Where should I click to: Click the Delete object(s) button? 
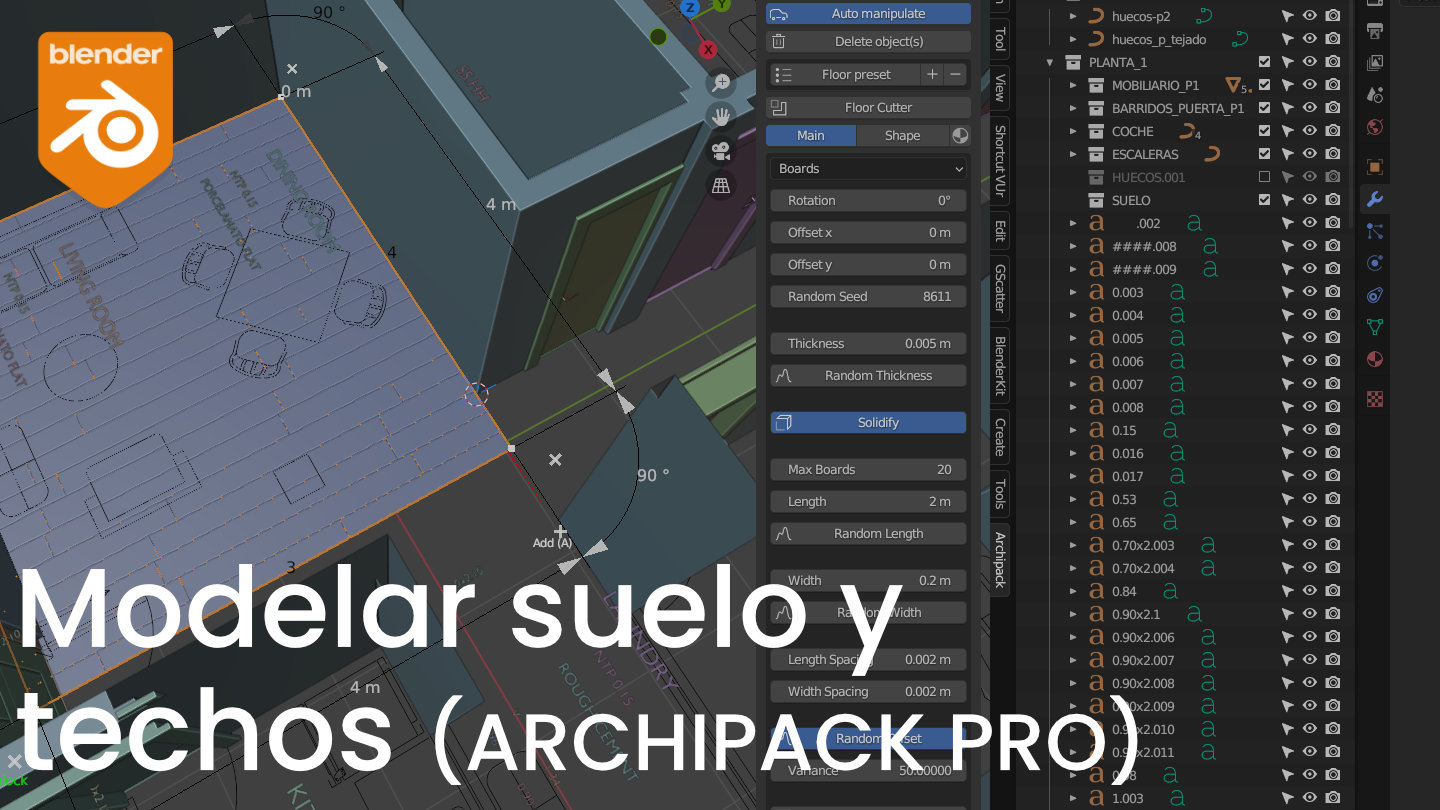pos(868,41)
